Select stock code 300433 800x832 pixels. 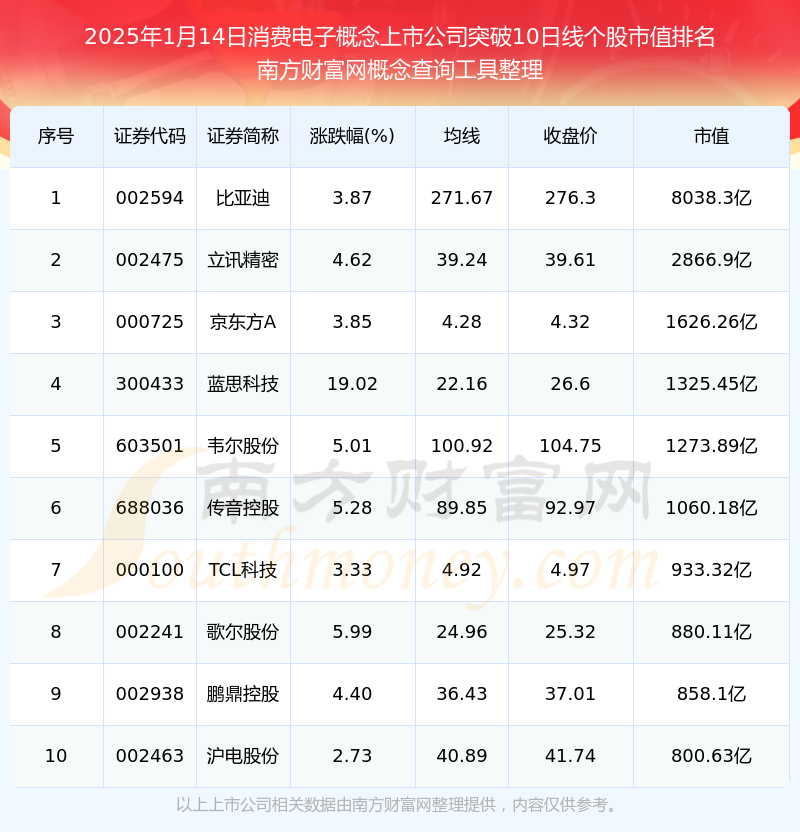pos(150,384)
